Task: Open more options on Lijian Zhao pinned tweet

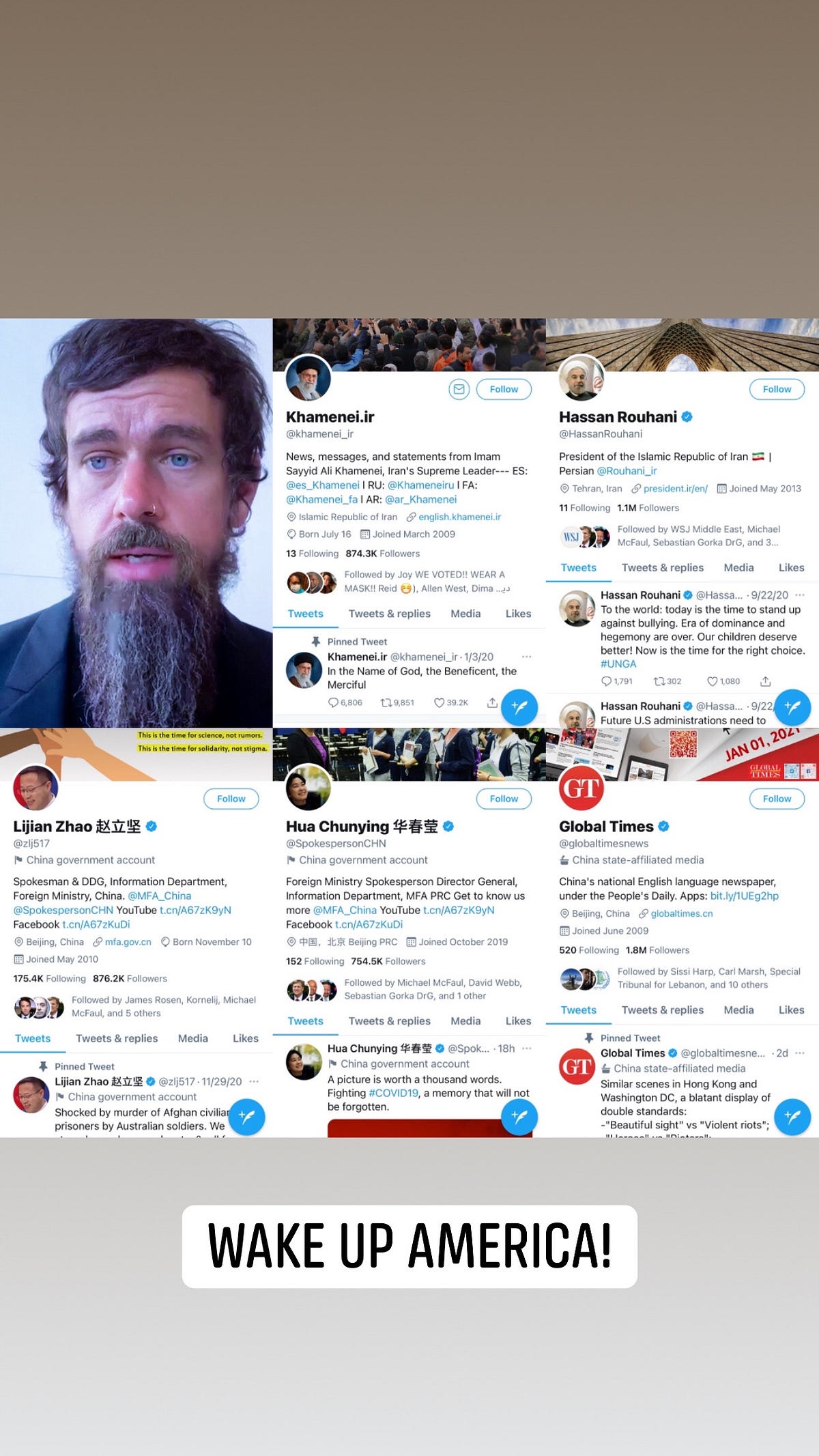Action: (x=254, y=1081)
